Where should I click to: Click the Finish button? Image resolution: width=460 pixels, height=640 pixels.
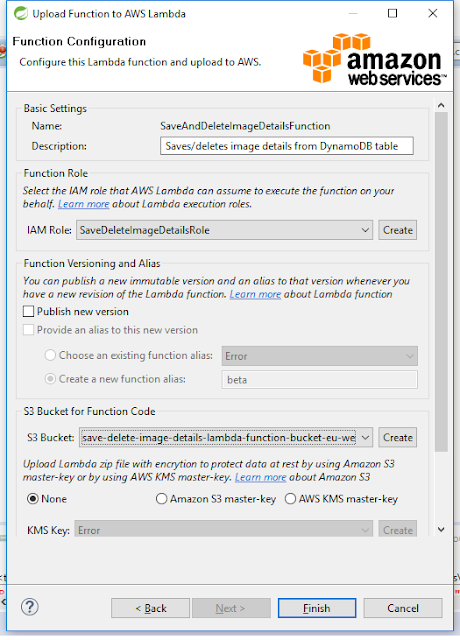317,608
